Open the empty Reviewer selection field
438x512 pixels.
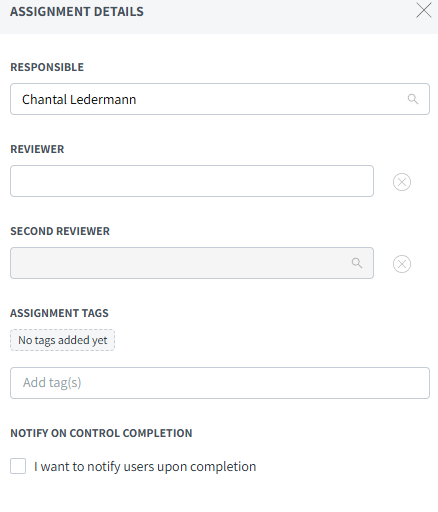click(x=192, y=181)
